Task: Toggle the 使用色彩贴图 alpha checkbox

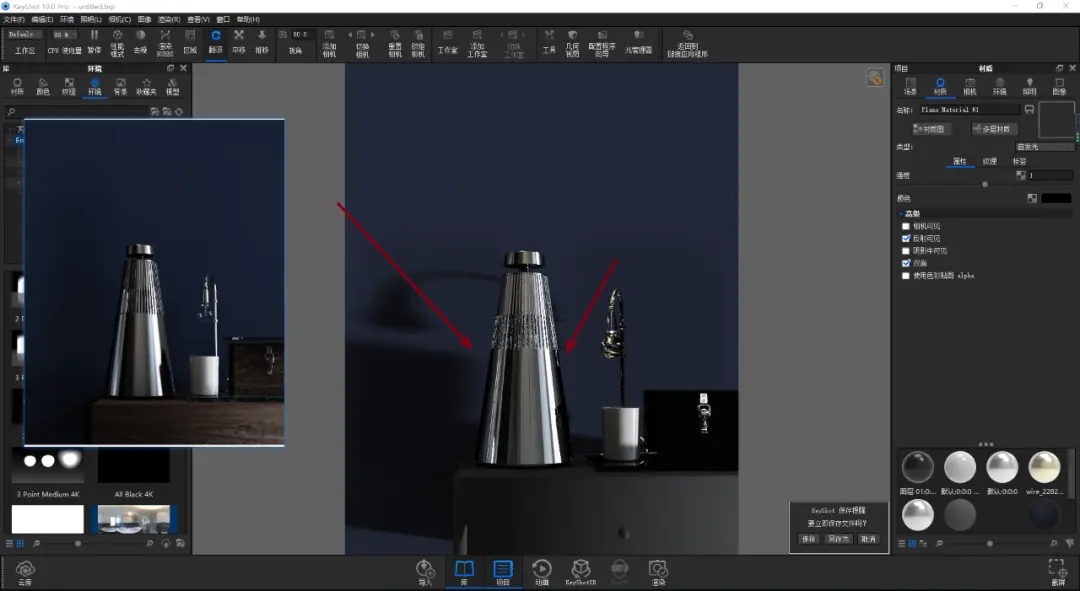Action: pos(906,276)
